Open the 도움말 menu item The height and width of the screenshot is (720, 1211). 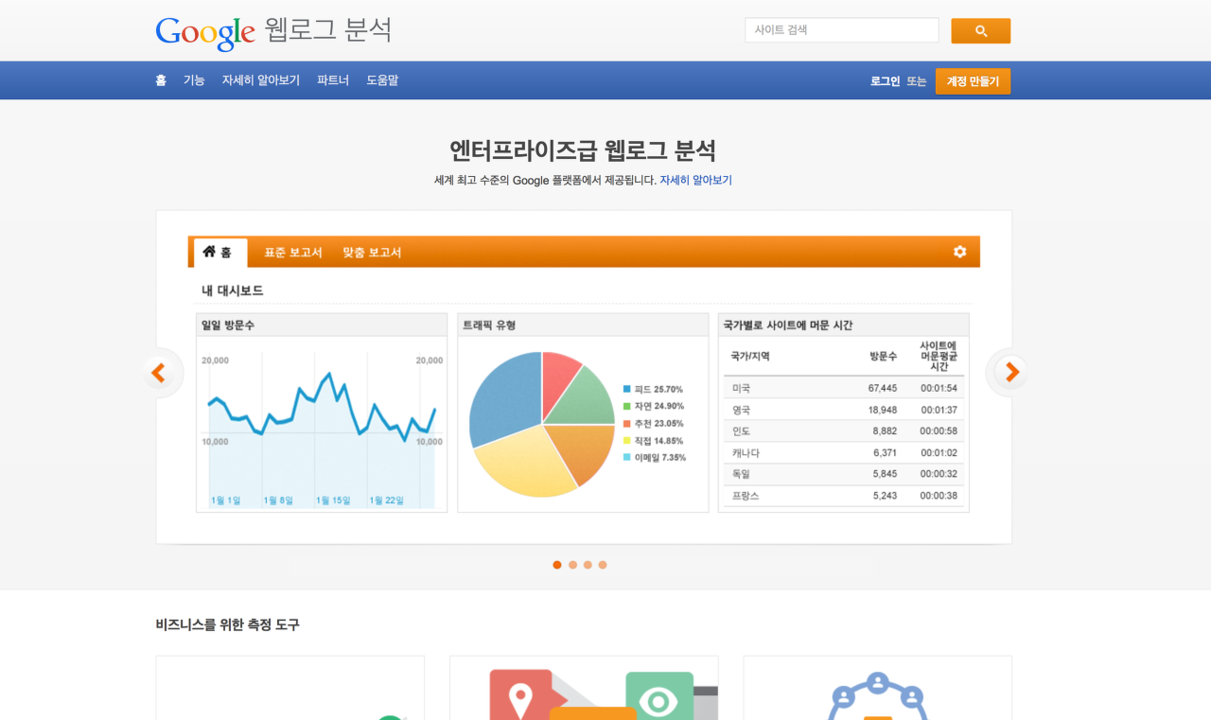click(x=382, y=80)
